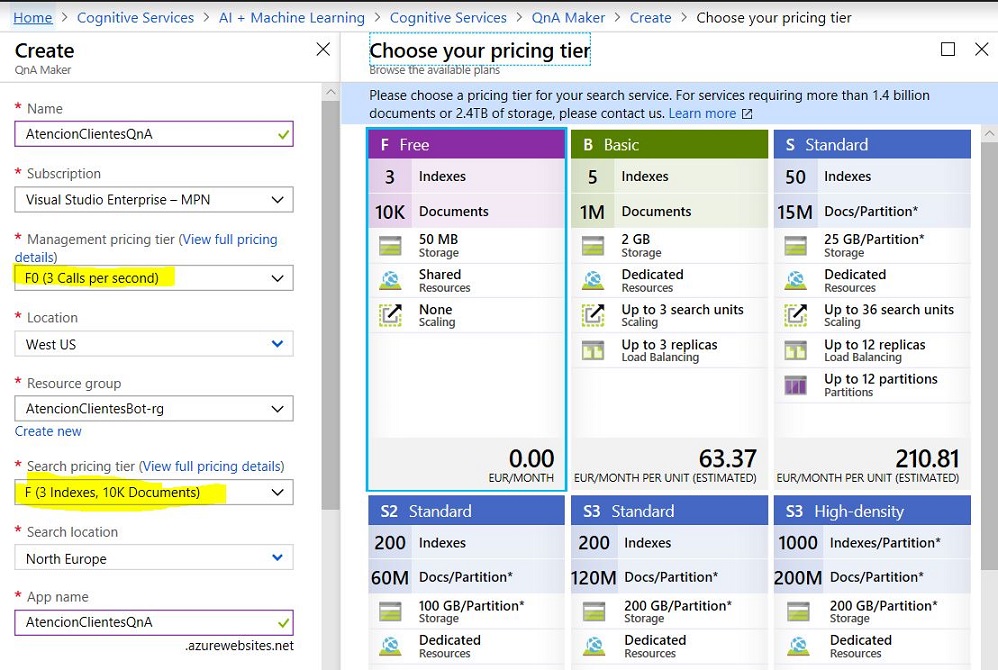Select the B Basic pricing tier card
The width and height of the screenshot is (998, 670).
pyautogui.click(x=670, y=310)
